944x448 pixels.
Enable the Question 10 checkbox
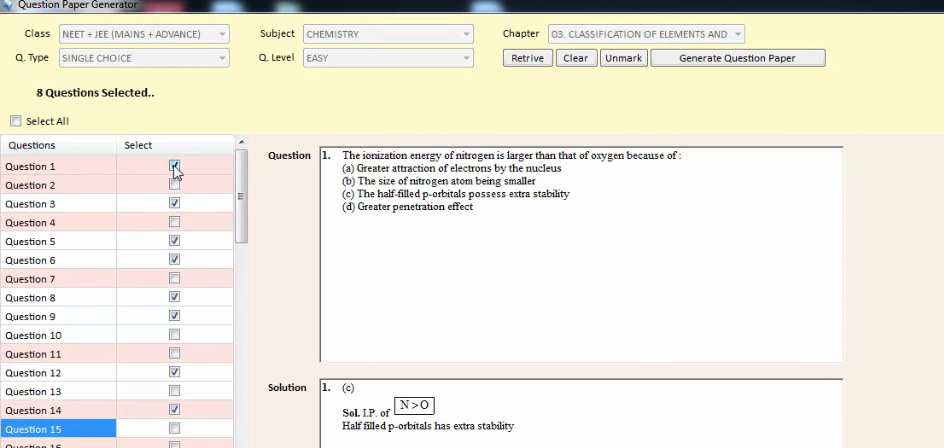[x=175, y=335]
